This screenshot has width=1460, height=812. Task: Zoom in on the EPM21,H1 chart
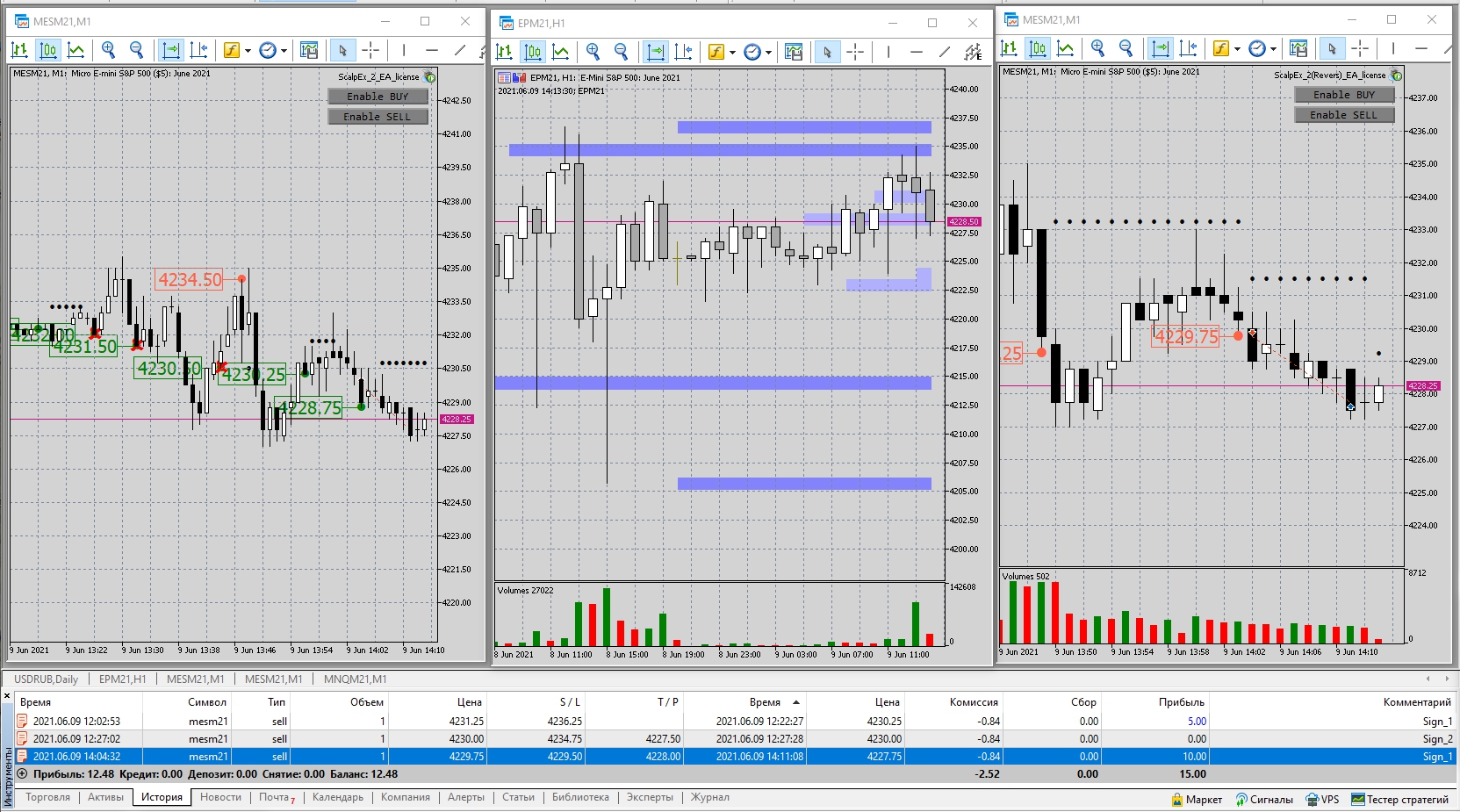tap(593, 52)
